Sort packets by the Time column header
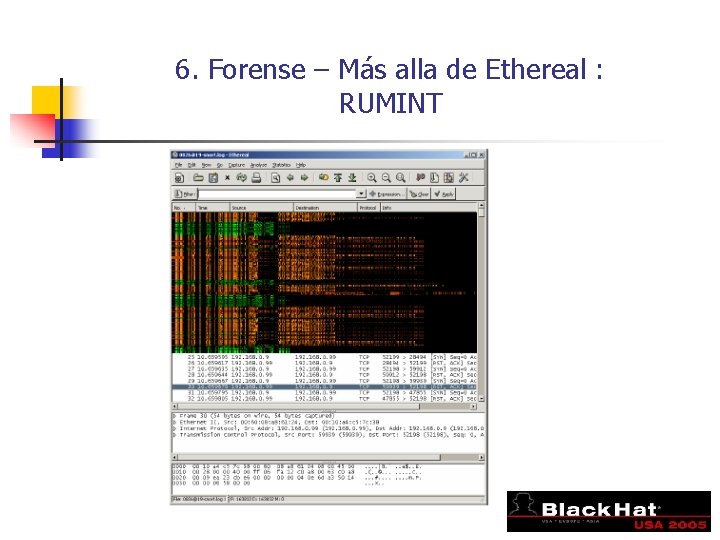The height and width of the screenshot is (540, 720). [212, 208]
